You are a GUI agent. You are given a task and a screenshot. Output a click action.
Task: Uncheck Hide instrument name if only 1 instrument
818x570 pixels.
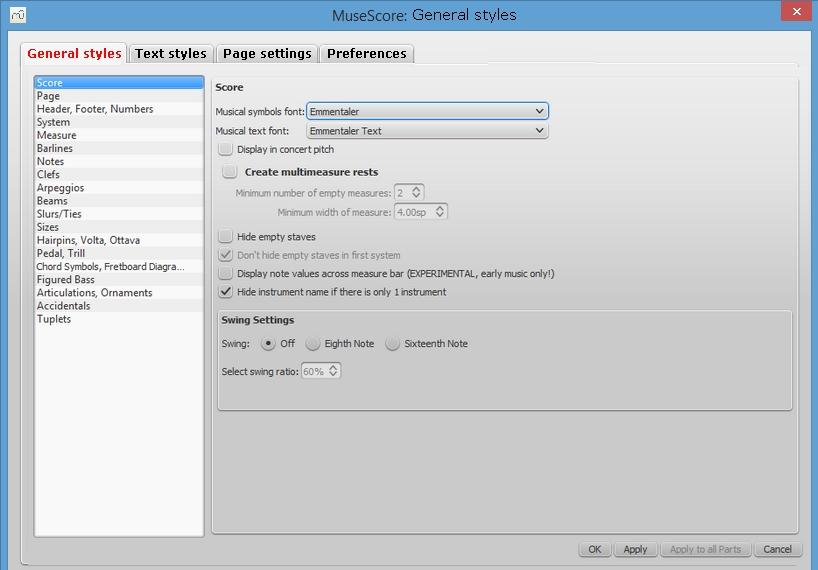(x=225, y=292)
